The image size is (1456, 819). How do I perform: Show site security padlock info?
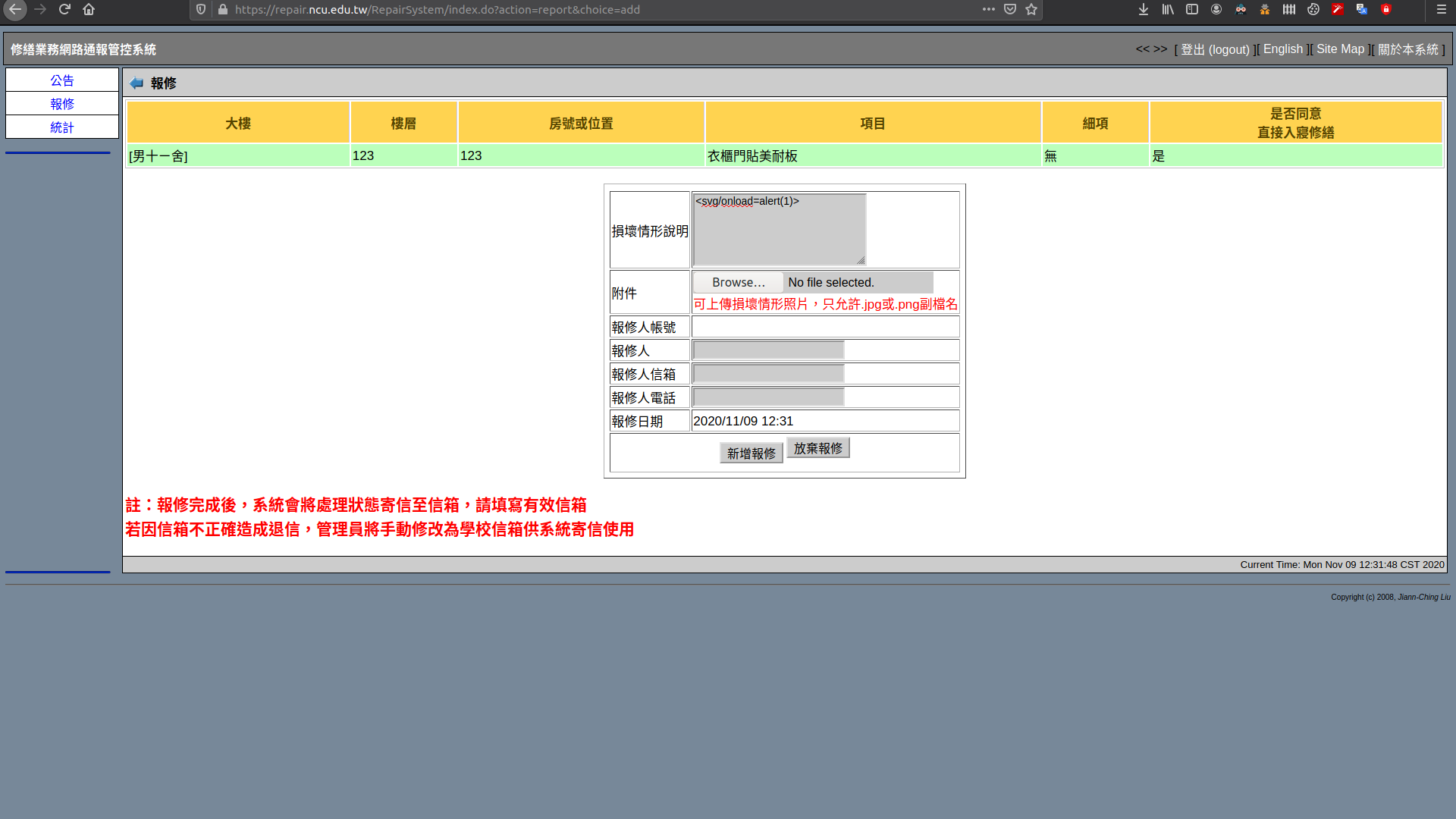(x=222, y=9)
